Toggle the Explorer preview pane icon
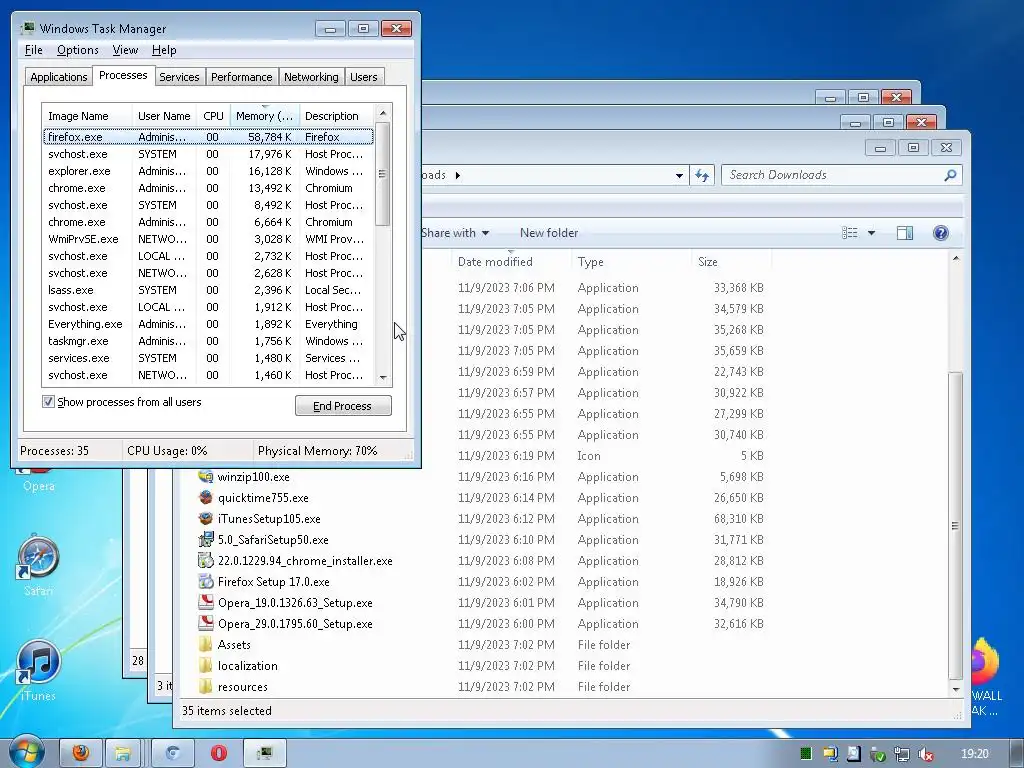This screenshot has width=1024, height=768. pyautogui.click(x=904, y=232)
